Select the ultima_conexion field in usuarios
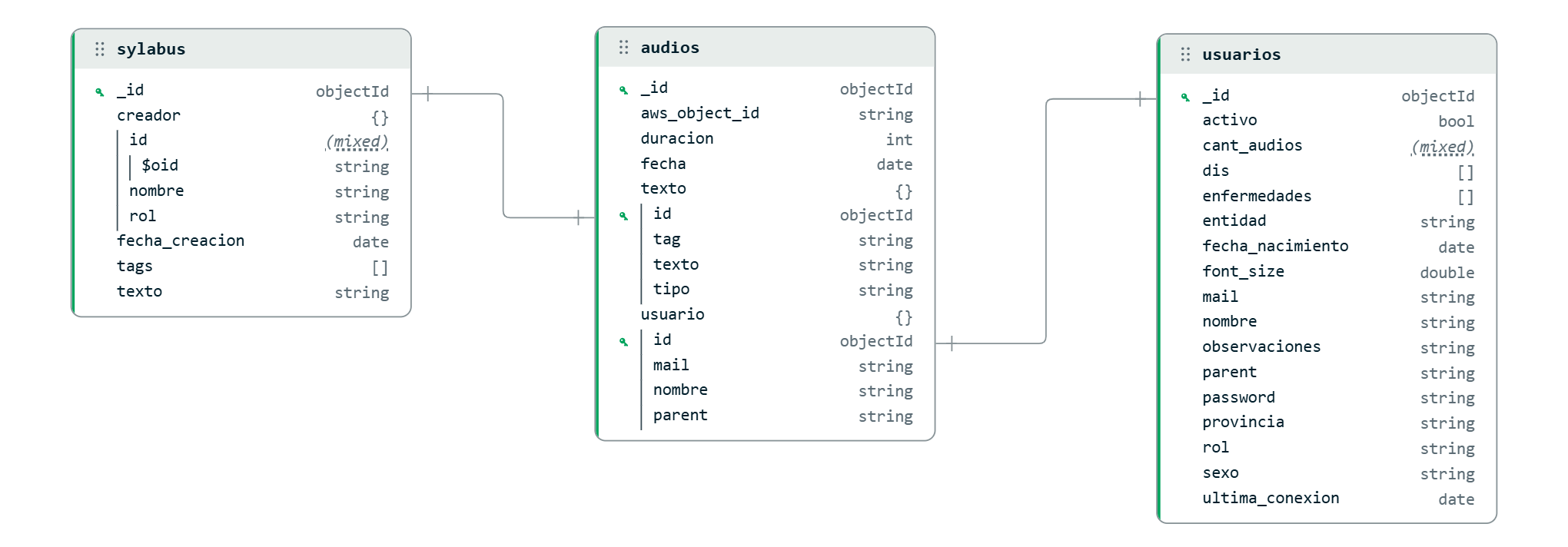 [x=1271, y=498]
